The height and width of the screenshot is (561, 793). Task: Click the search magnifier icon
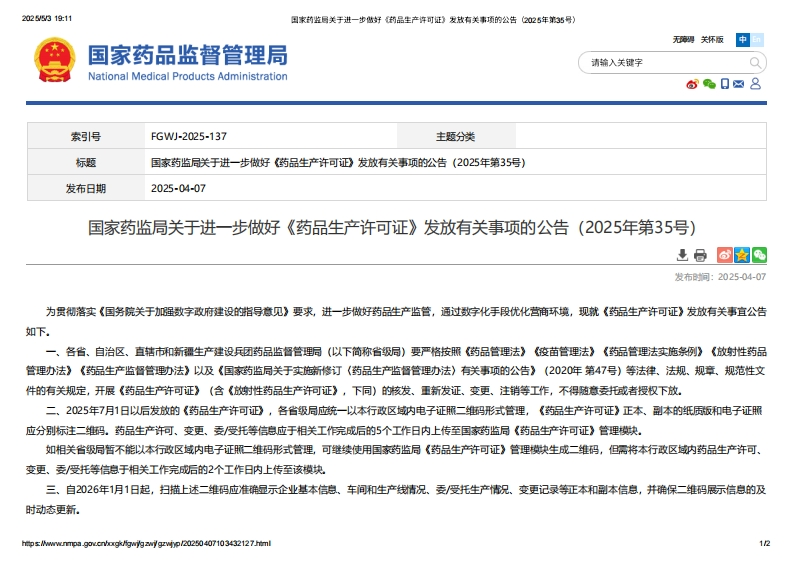755,62
